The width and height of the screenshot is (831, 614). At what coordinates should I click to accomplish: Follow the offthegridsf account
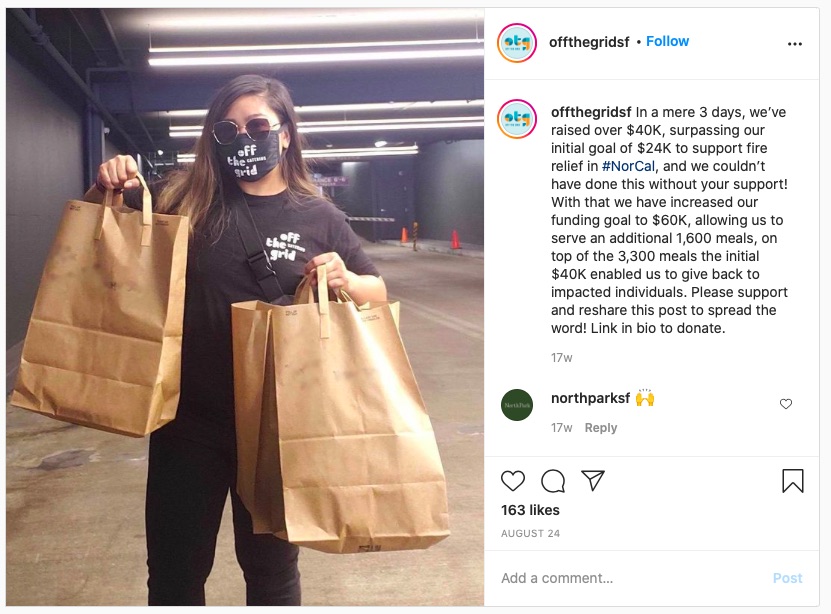667,41
